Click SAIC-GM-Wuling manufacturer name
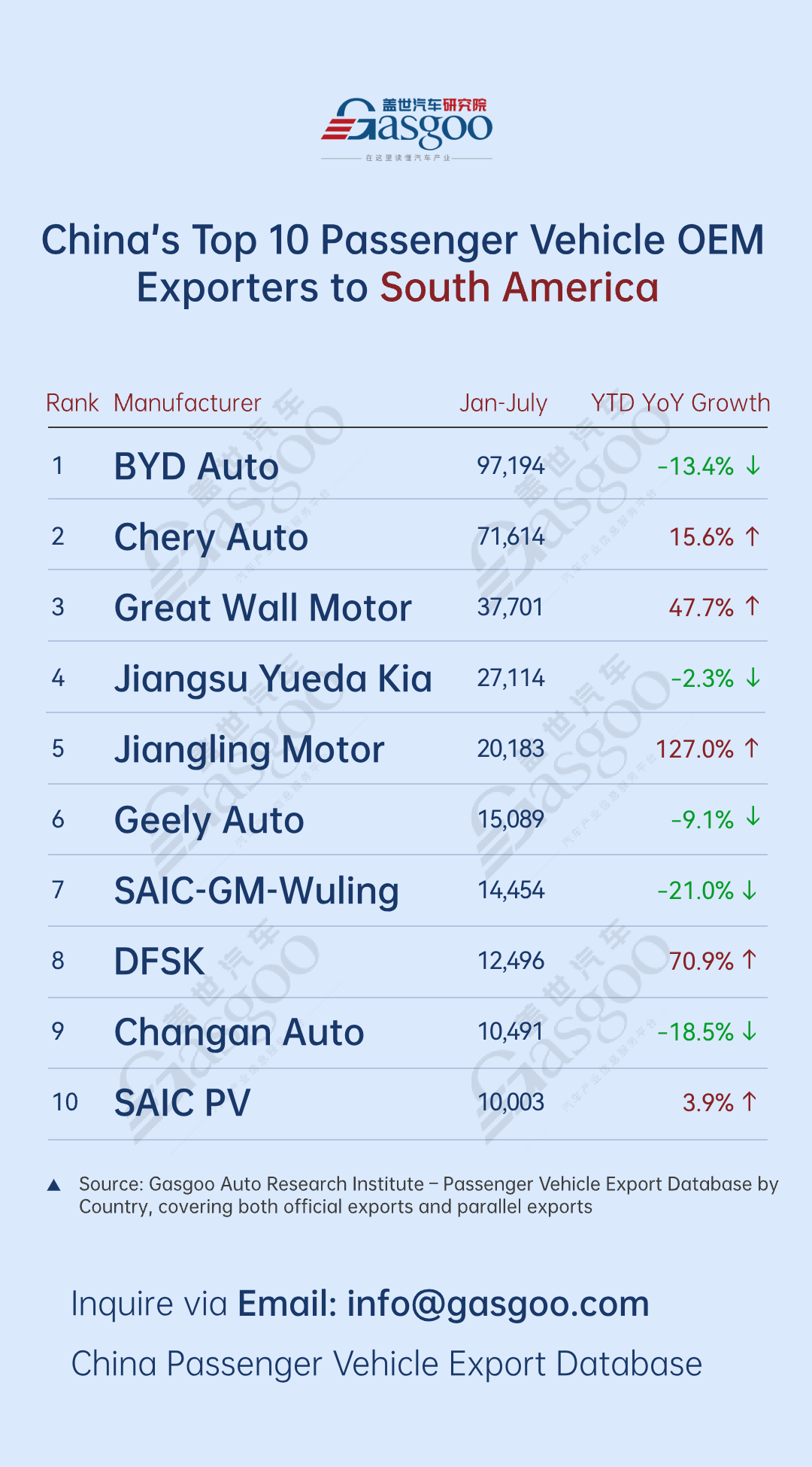Viewport: 812px width, 1467px height. tap(256, 891)
